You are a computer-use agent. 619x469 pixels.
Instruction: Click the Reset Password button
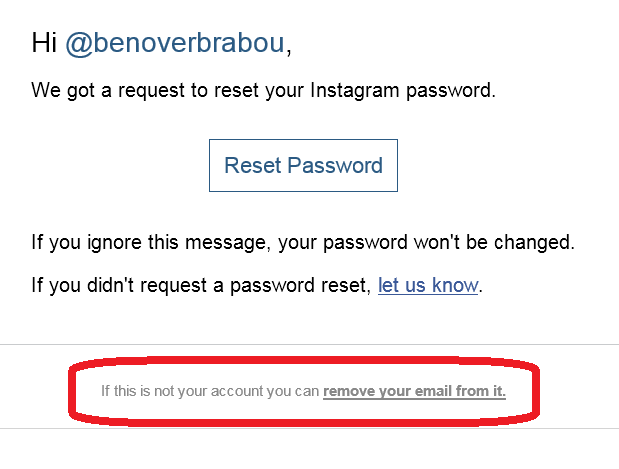(303, 165)
